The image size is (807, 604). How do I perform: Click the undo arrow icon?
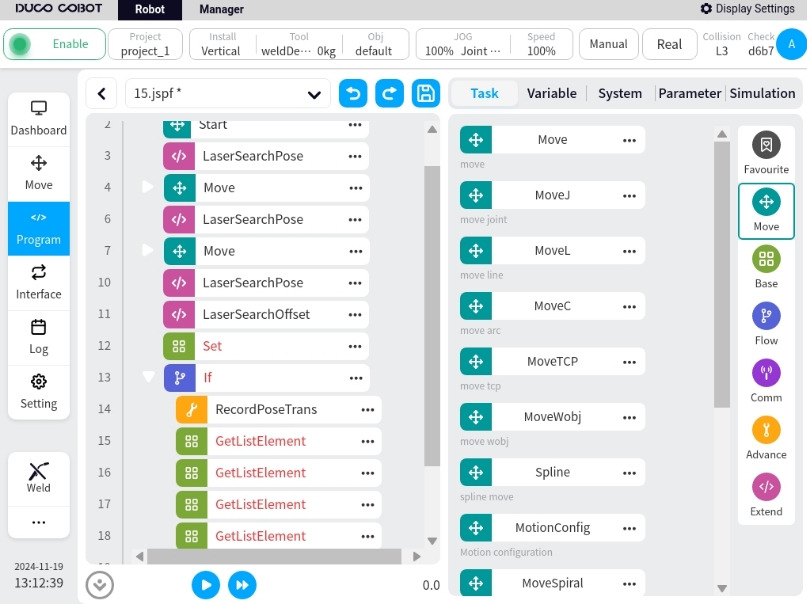[x=352, y=94]
